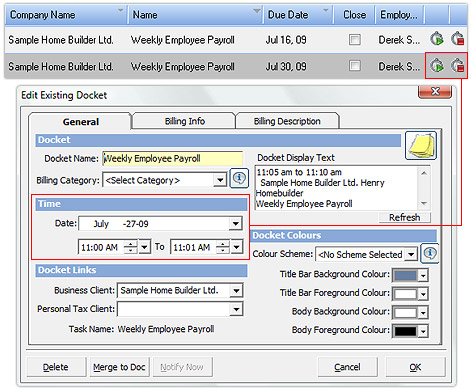
Task: Expand Billing Category dropdown
Action: pyautogui.click(x=220, y=180)
